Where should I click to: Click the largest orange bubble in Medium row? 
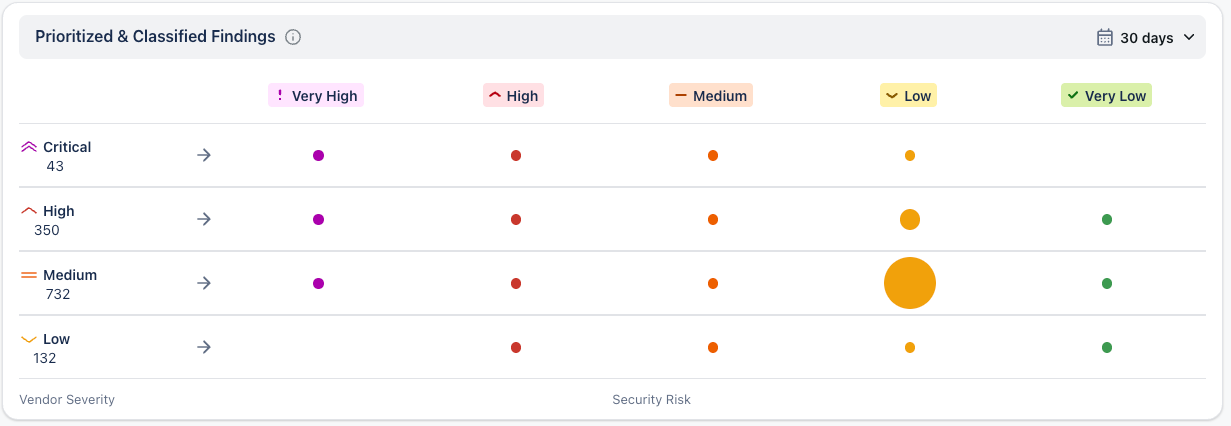910,283
